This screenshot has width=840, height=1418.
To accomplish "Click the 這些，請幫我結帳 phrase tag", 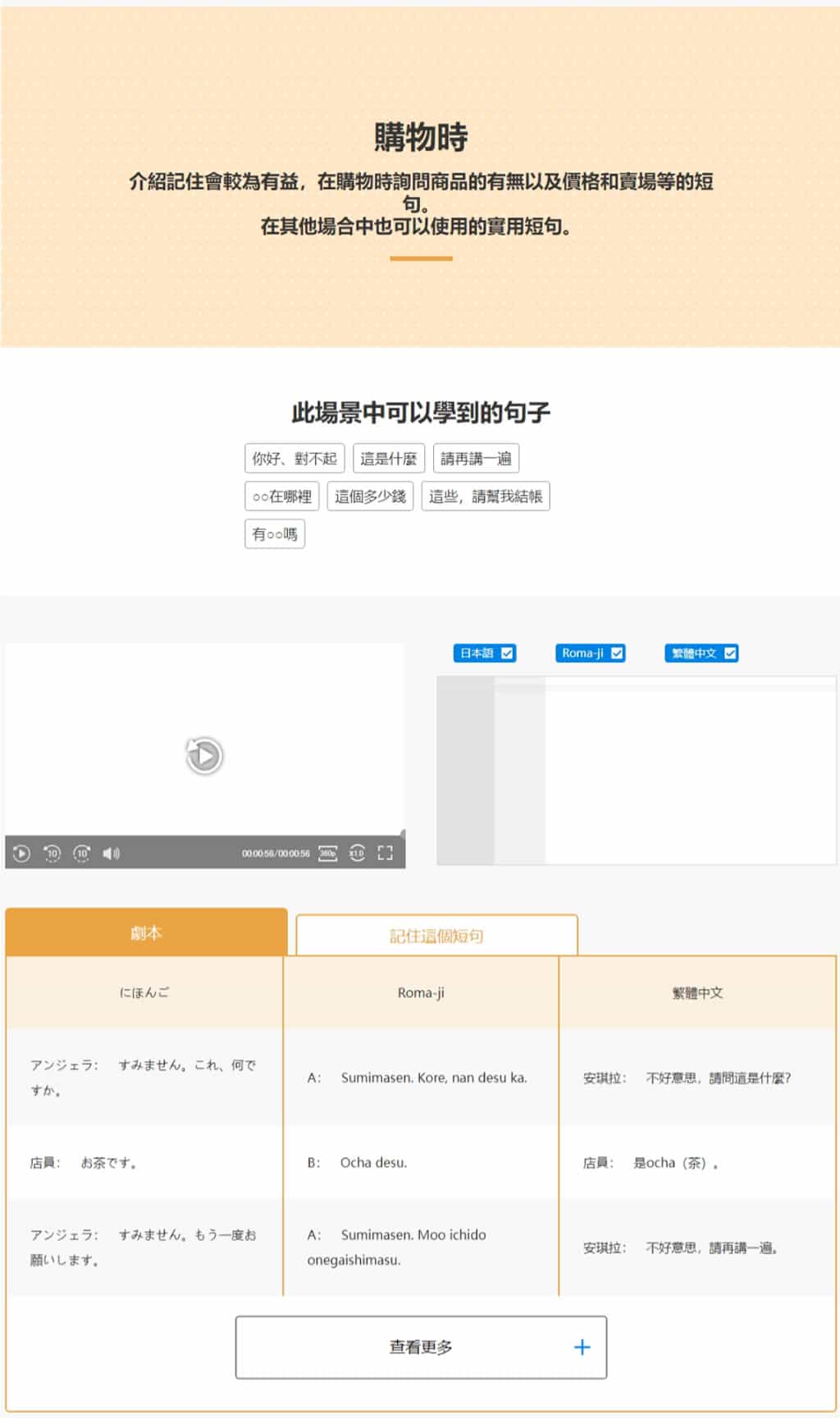I will click(486, 496).
